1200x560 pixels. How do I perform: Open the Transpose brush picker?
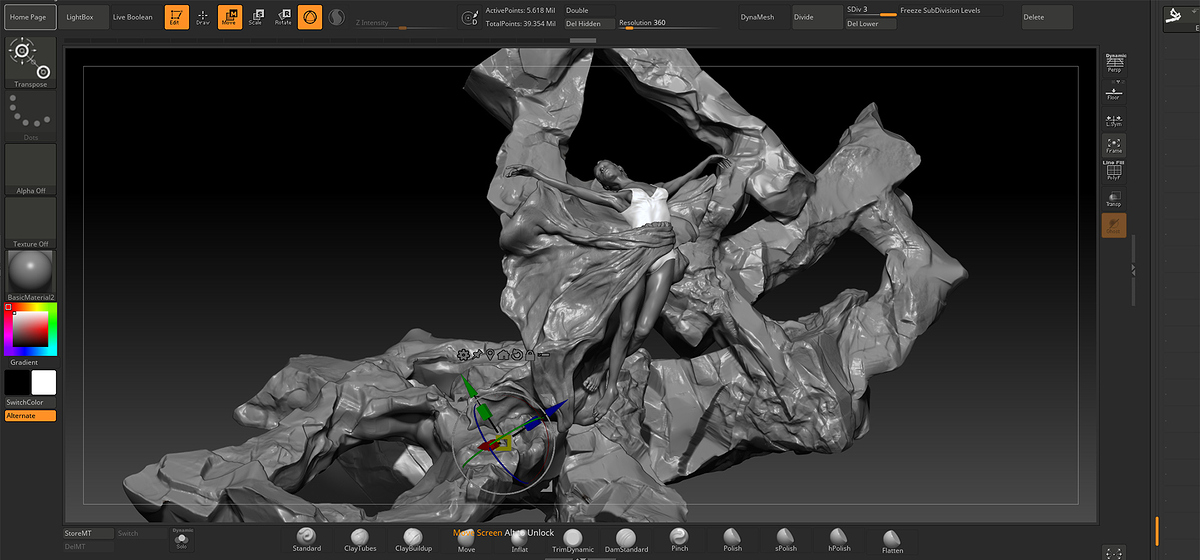30,63
